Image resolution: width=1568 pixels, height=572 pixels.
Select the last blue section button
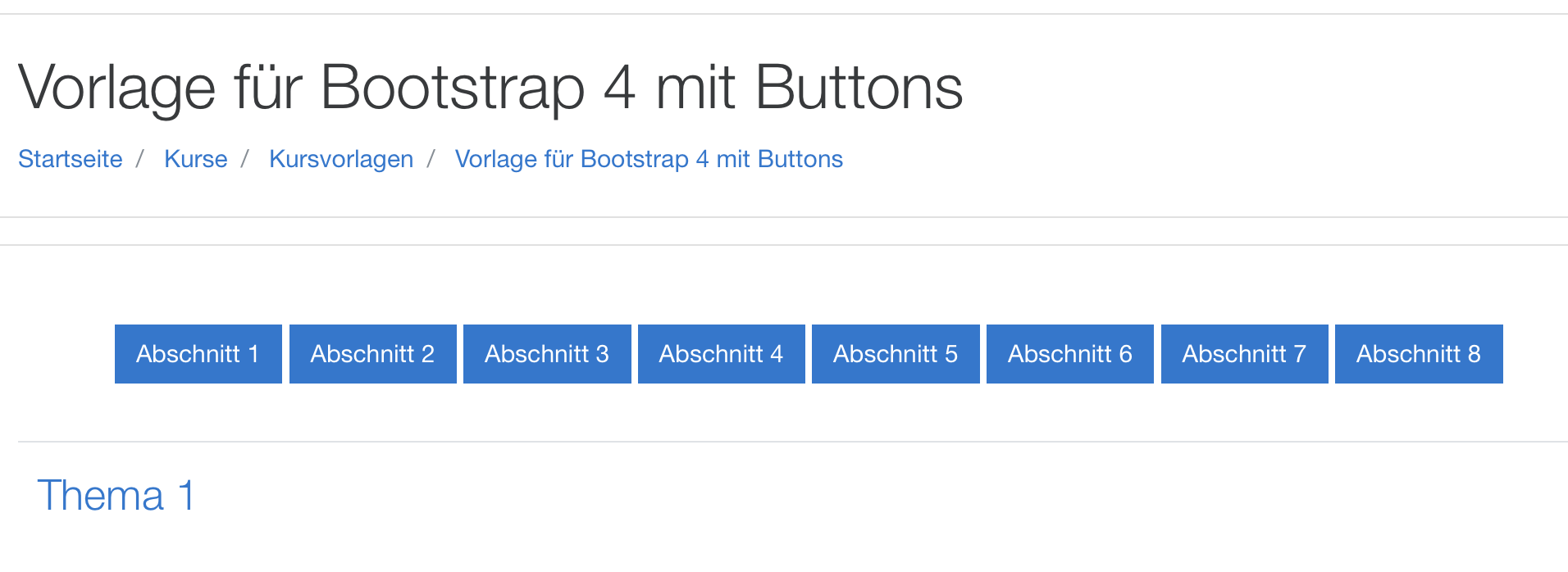pos(1419,354)
